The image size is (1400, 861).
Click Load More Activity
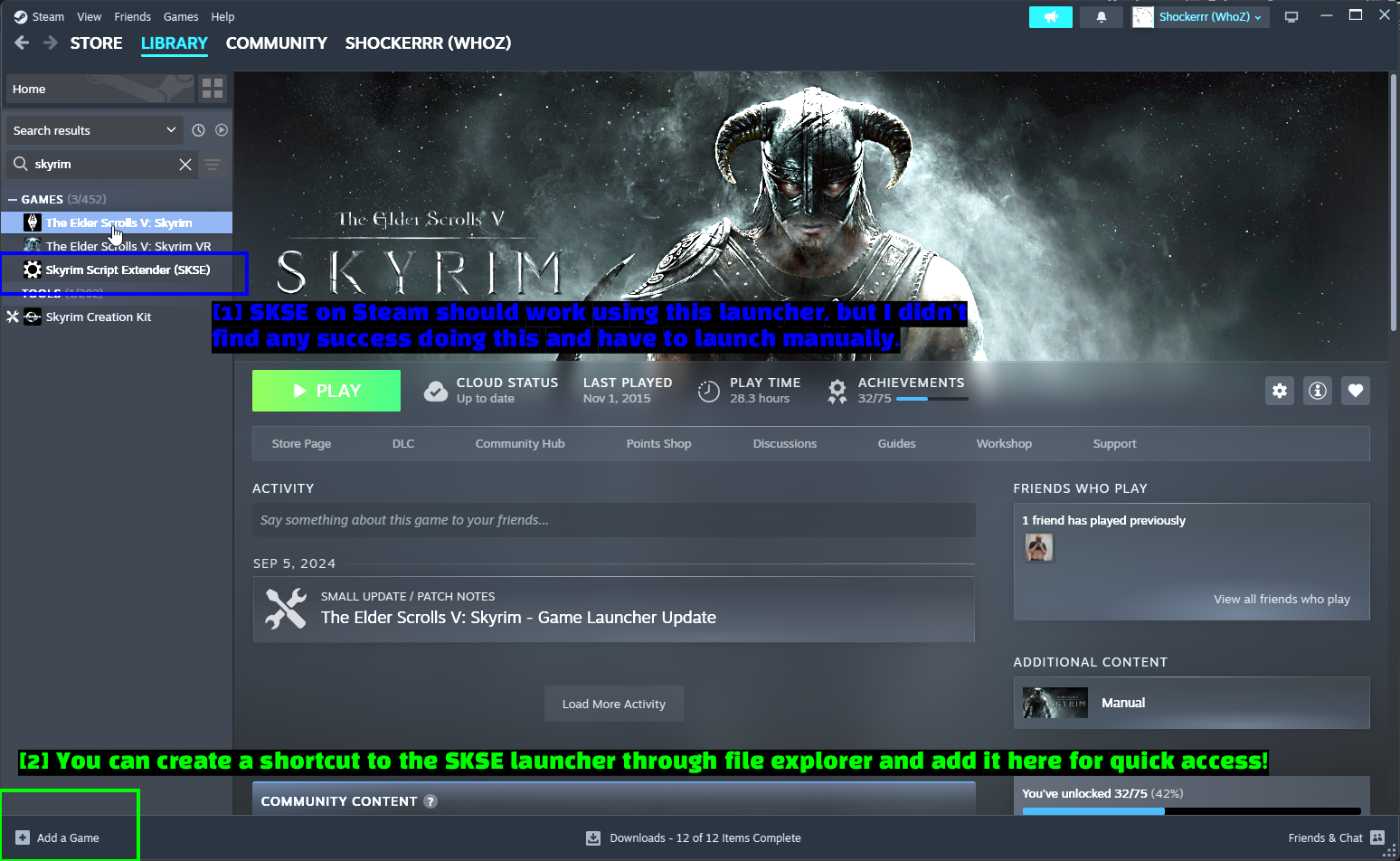pos(614,705)
